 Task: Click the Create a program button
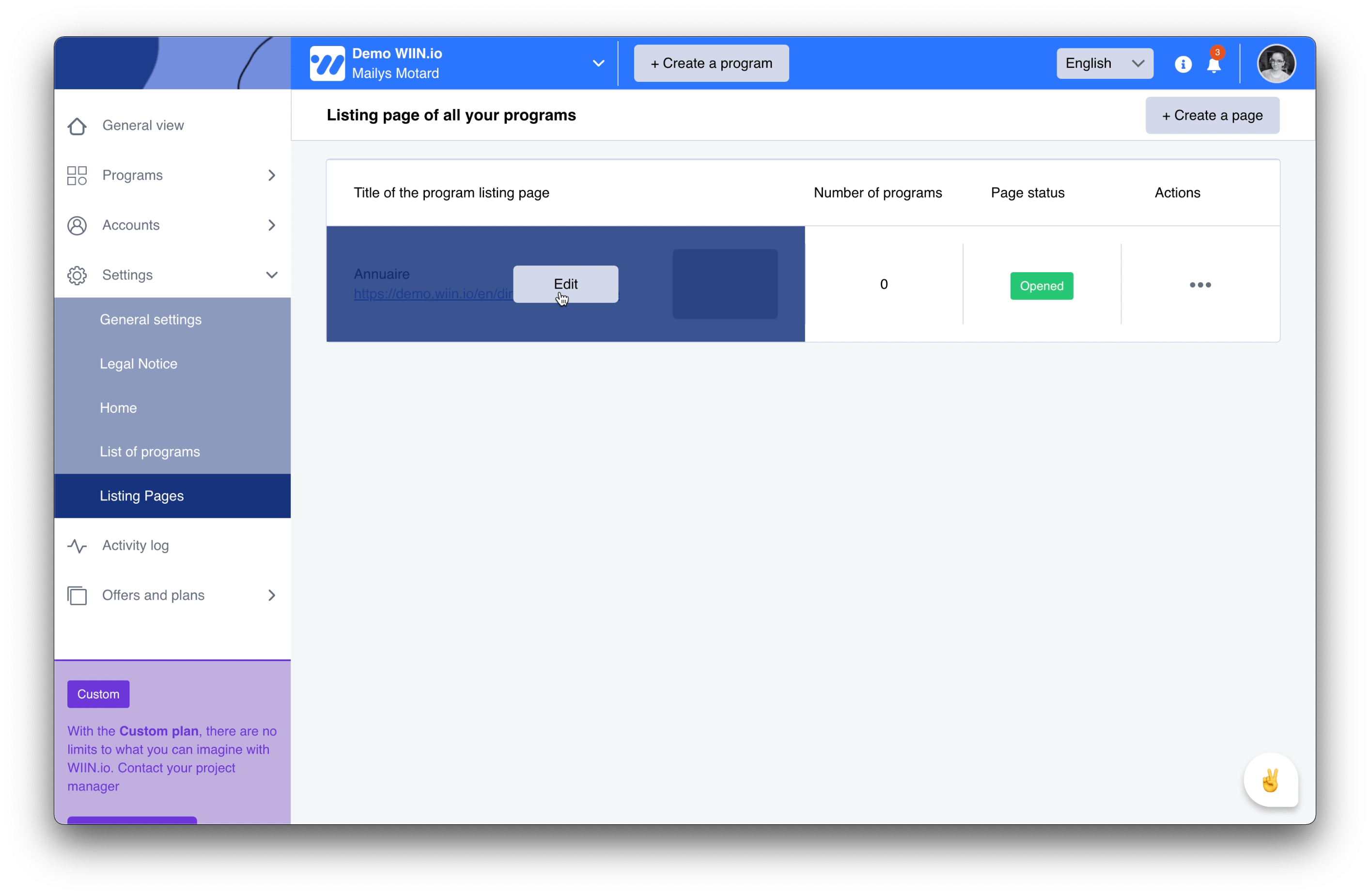coord(711,63)
